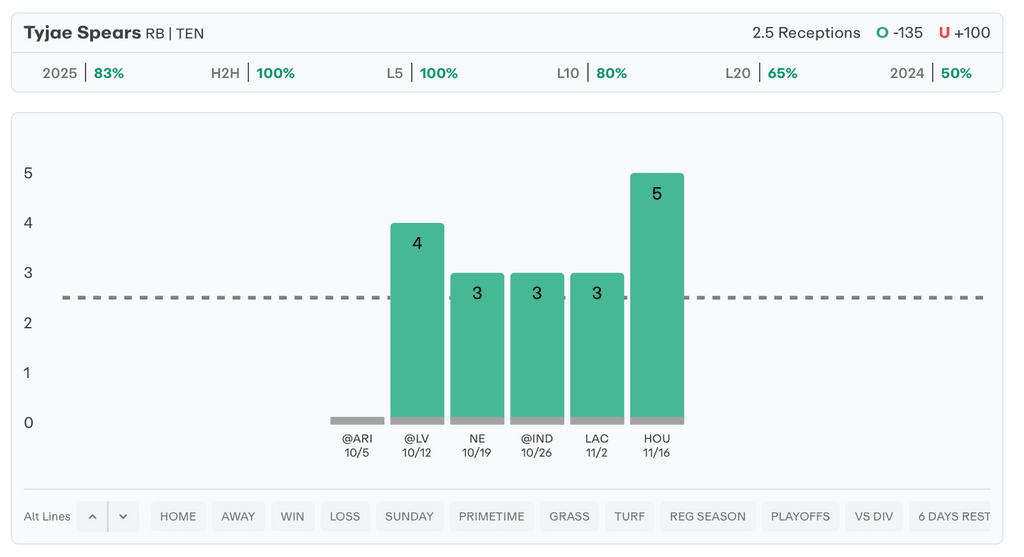Filter by SUNDAY games
The image size is (1024, 557).
coord(409,516)
